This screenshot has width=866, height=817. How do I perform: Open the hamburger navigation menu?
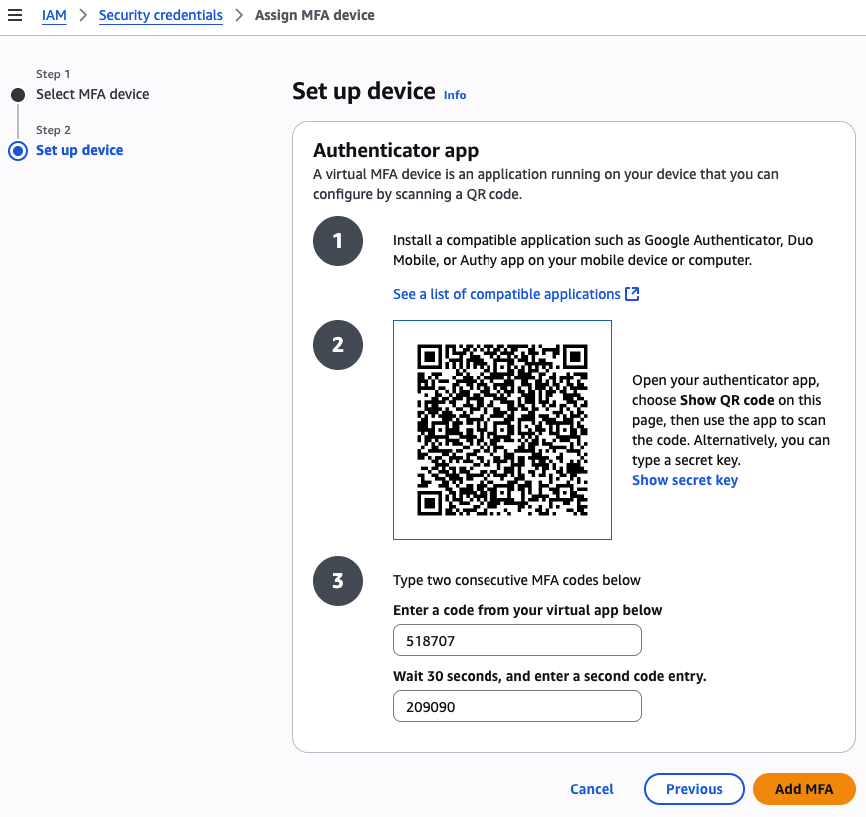[x=15, y=16]
